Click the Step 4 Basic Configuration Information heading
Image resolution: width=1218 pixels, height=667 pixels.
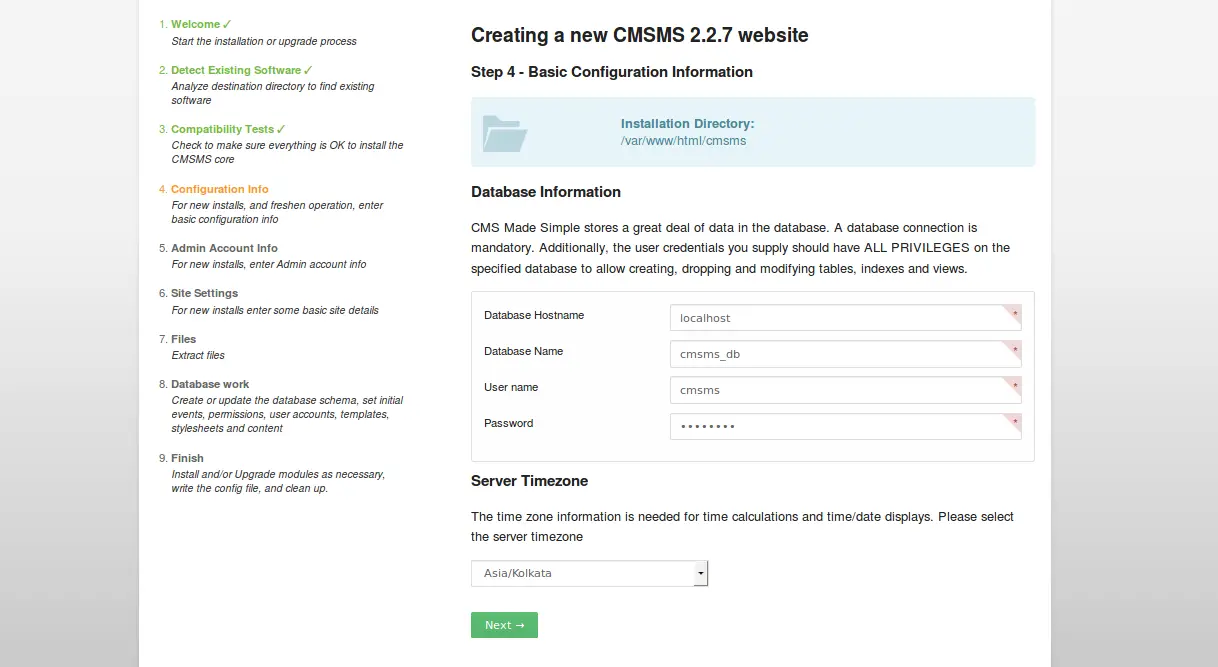pyautogui.click(x=612, y=72)
